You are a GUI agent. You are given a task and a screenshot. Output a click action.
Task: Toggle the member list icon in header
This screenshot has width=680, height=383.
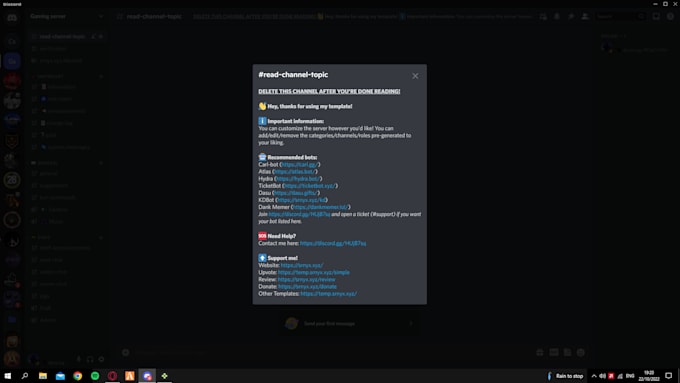click(x=585, y=16)
